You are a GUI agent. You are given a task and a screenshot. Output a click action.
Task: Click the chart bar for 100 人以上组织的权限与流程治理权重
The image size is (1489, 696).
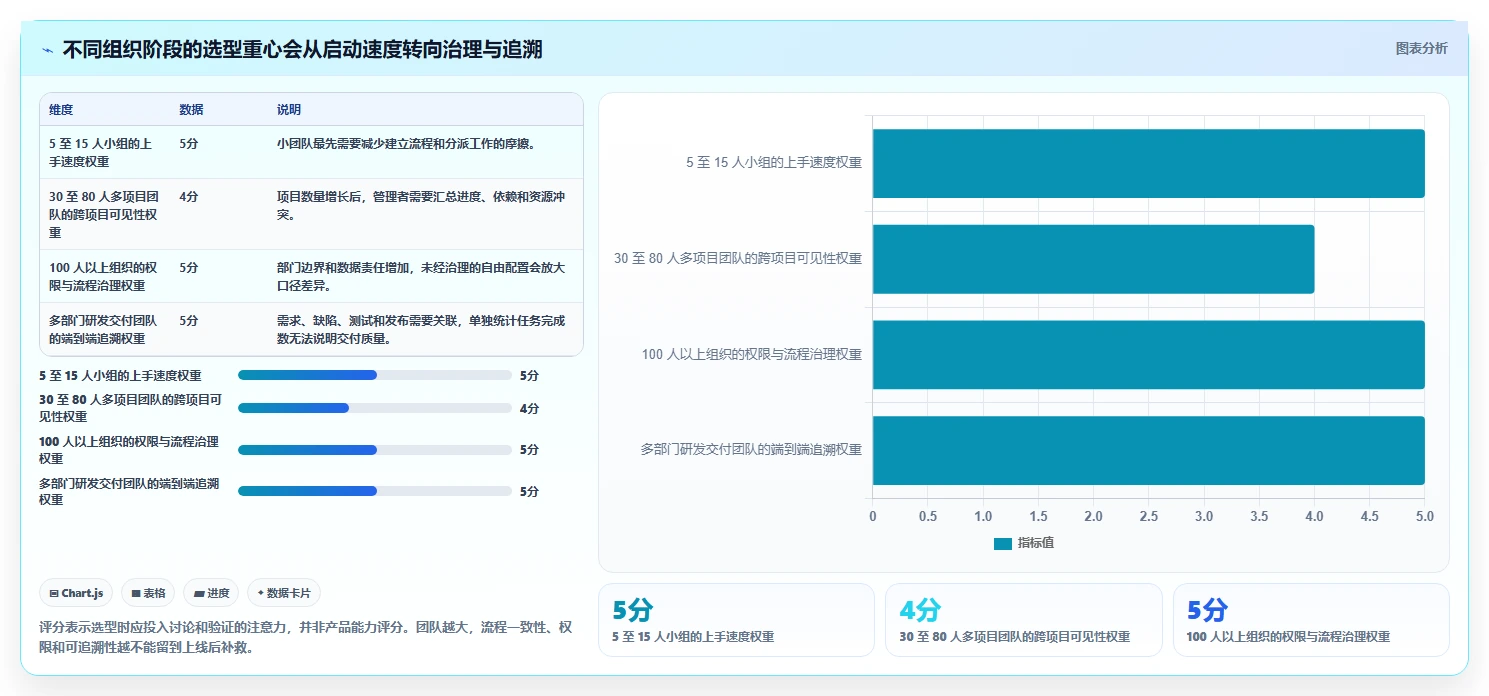pyautogui.click(x=1148, y=354)
